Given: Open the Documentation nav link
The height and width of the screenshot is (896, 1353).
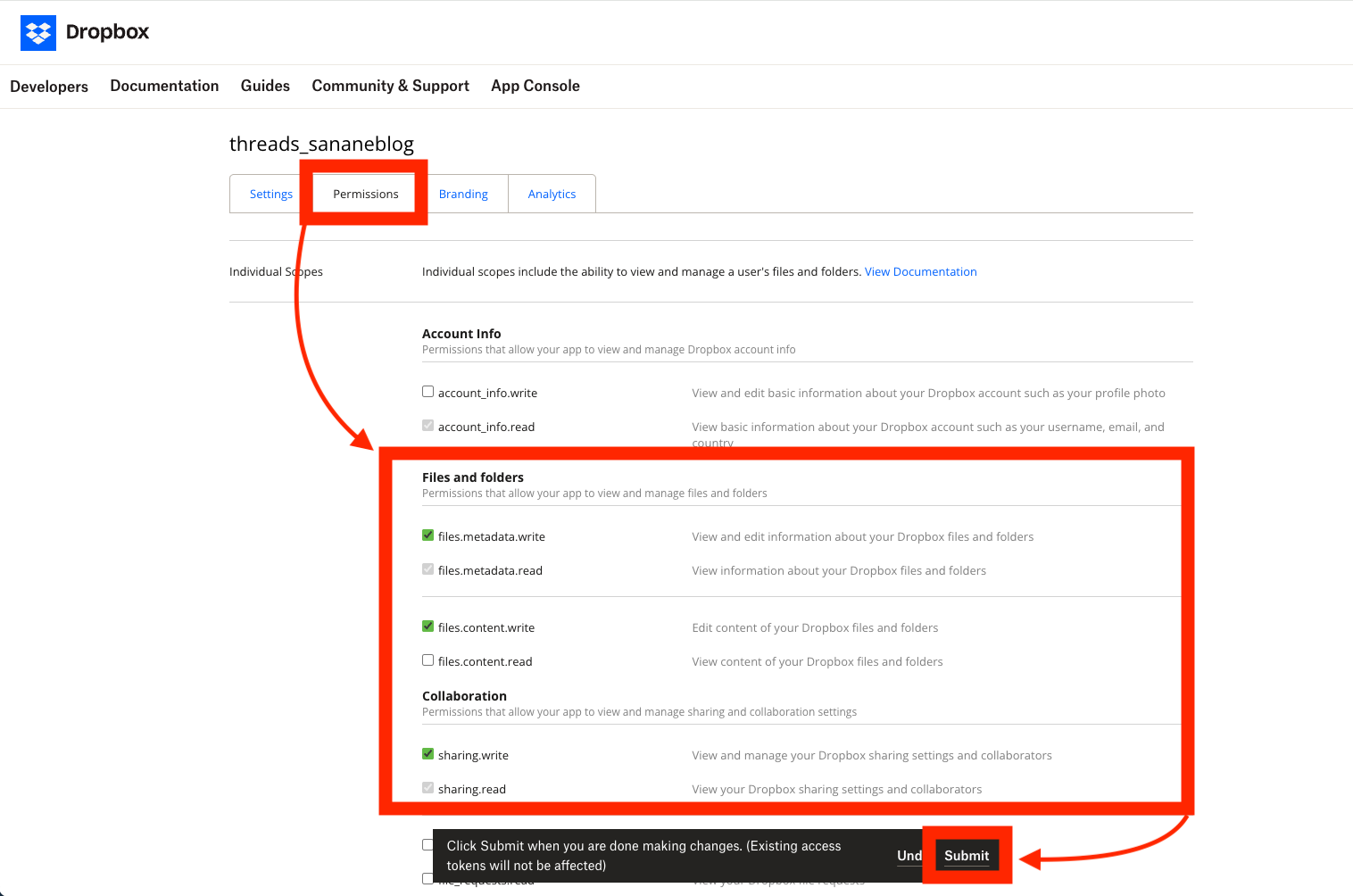Looking at the screenshot, I should tap(164, 86).
